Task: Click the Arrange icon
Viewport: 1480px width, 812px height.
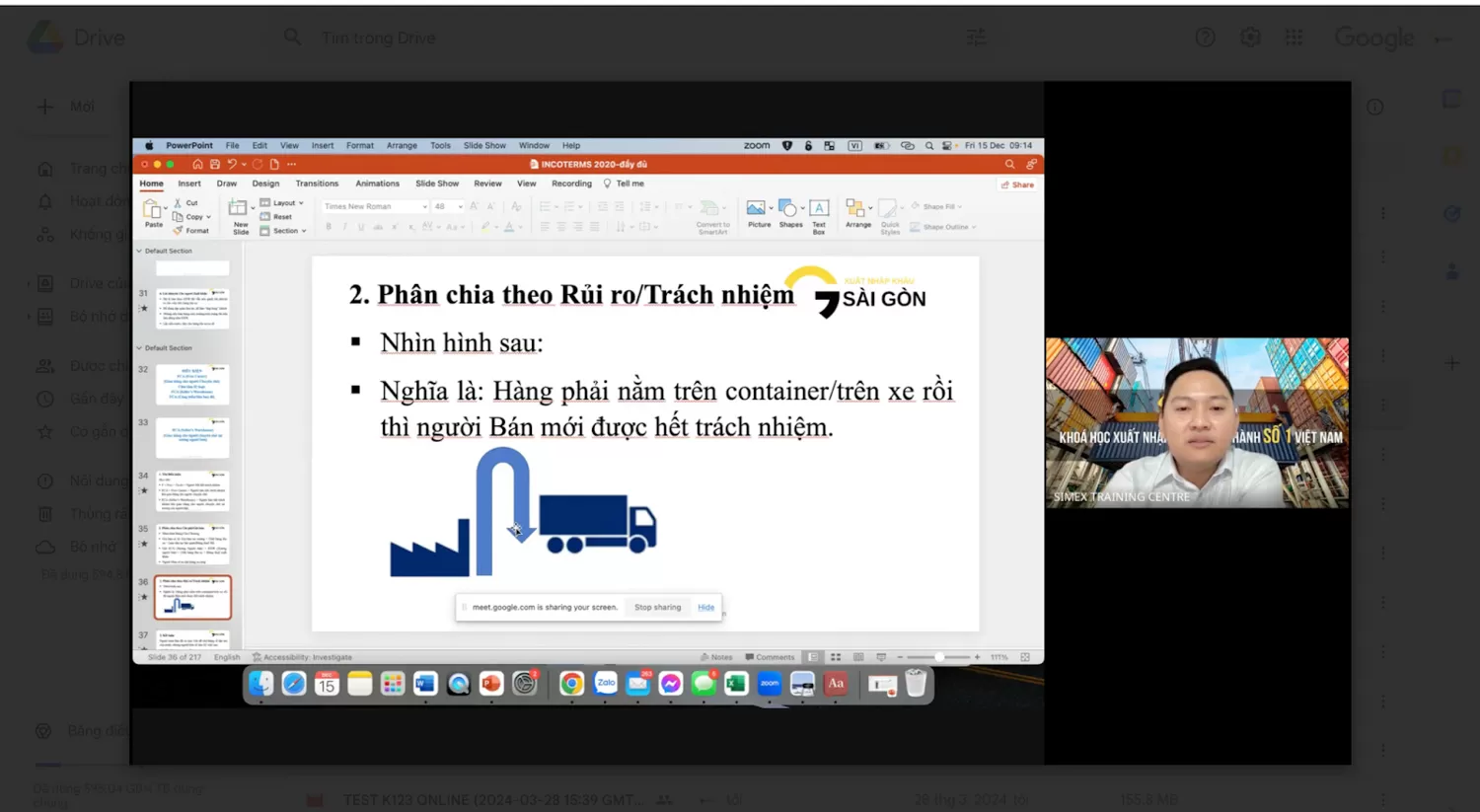Action: point(857,212)
